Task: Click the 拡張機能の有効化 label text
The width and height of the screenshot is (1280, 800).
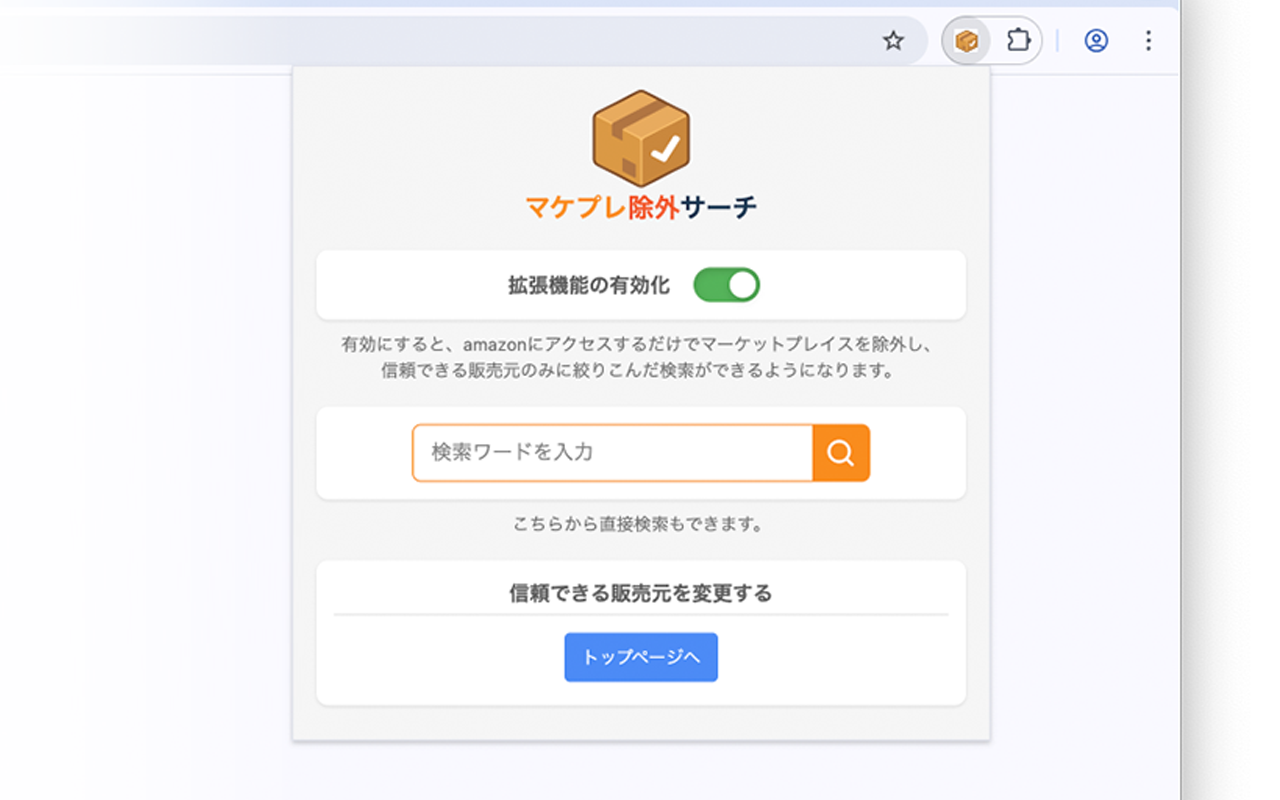Action: [590, 284]
